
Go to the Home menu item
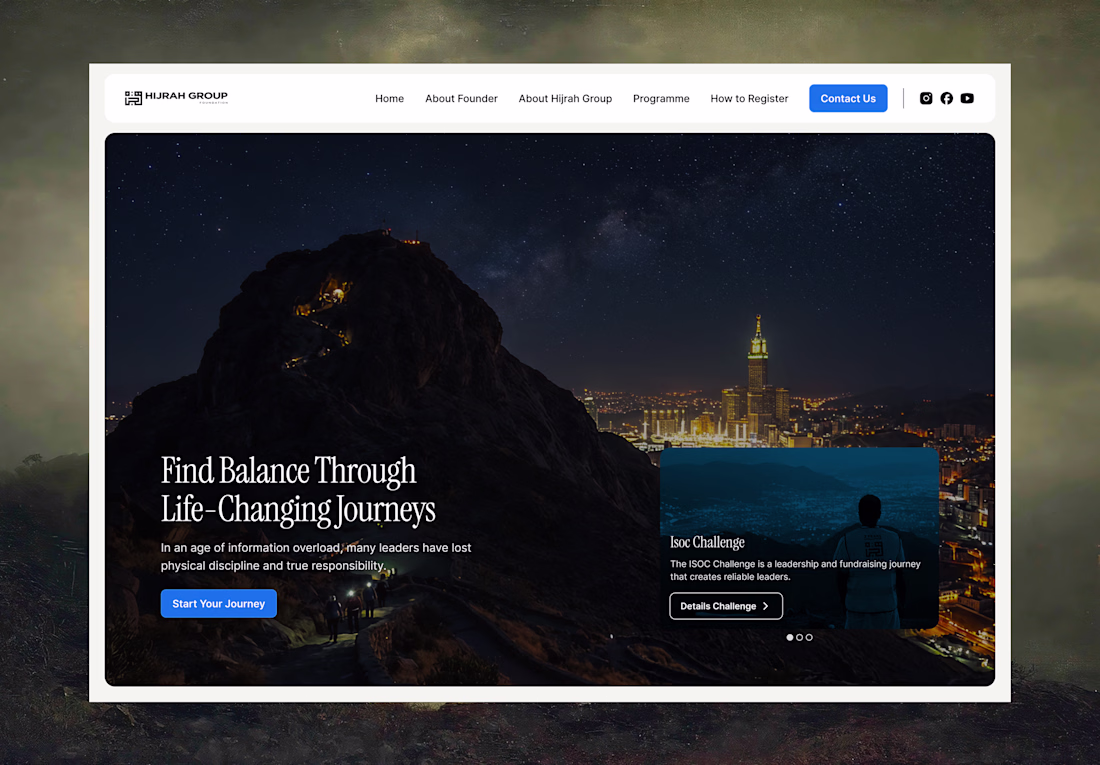(x=389, y=98)
